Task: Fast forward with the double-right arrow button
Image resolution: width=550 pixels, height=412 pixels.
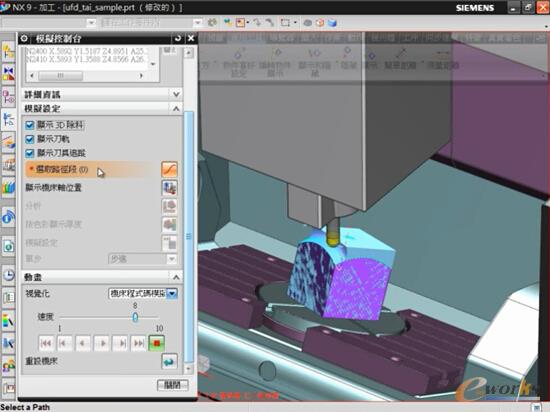Action: pos(139,343)
